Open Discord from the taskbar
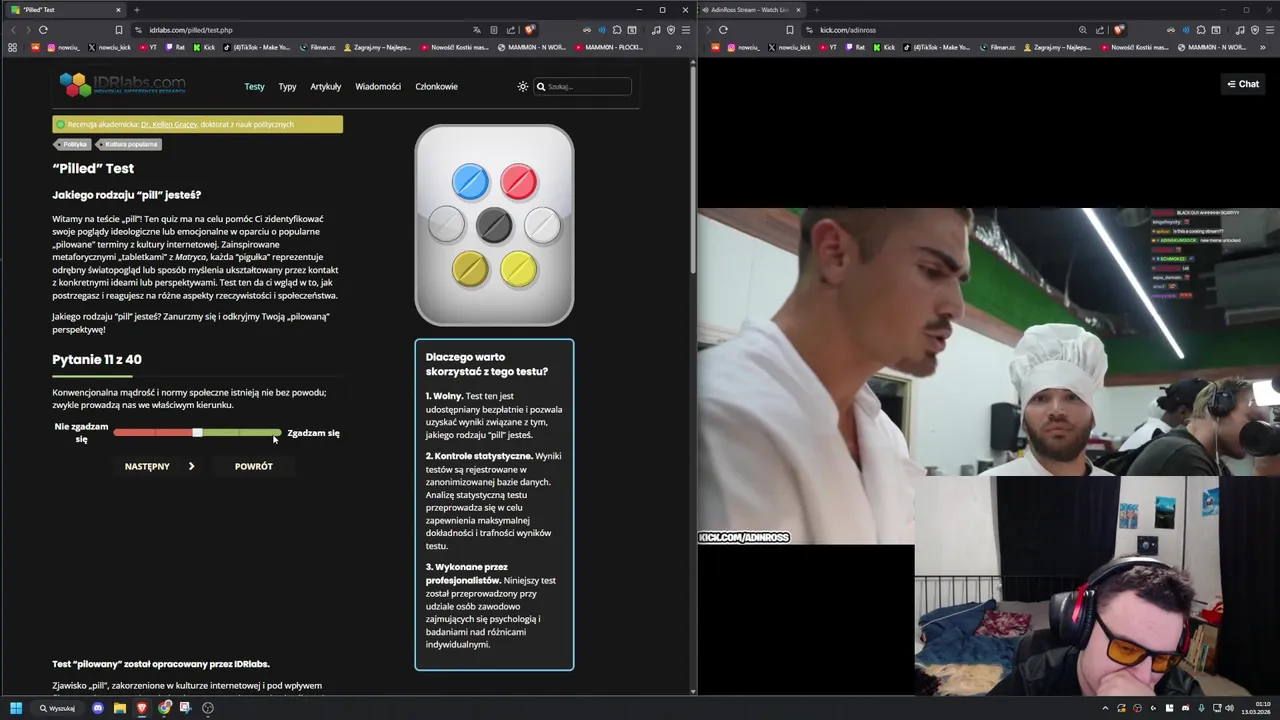Image resolution: width=1280 pixels, height=720 pixels. pos(98,708)
